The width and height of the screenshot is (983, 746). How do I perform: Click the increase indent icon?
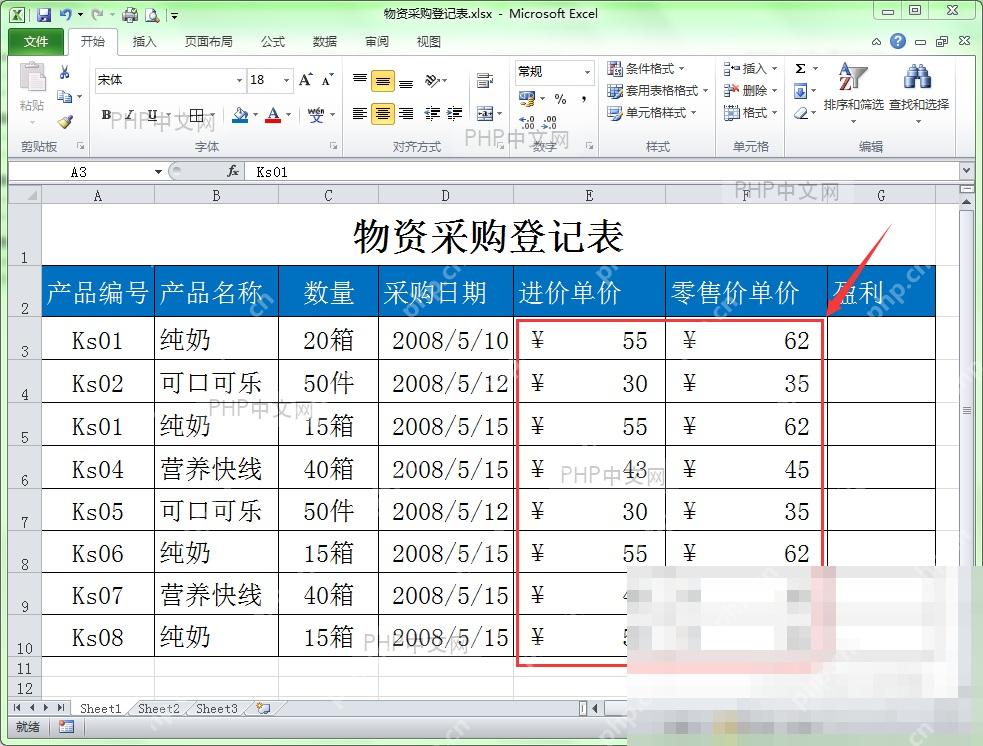coord(455,113)
